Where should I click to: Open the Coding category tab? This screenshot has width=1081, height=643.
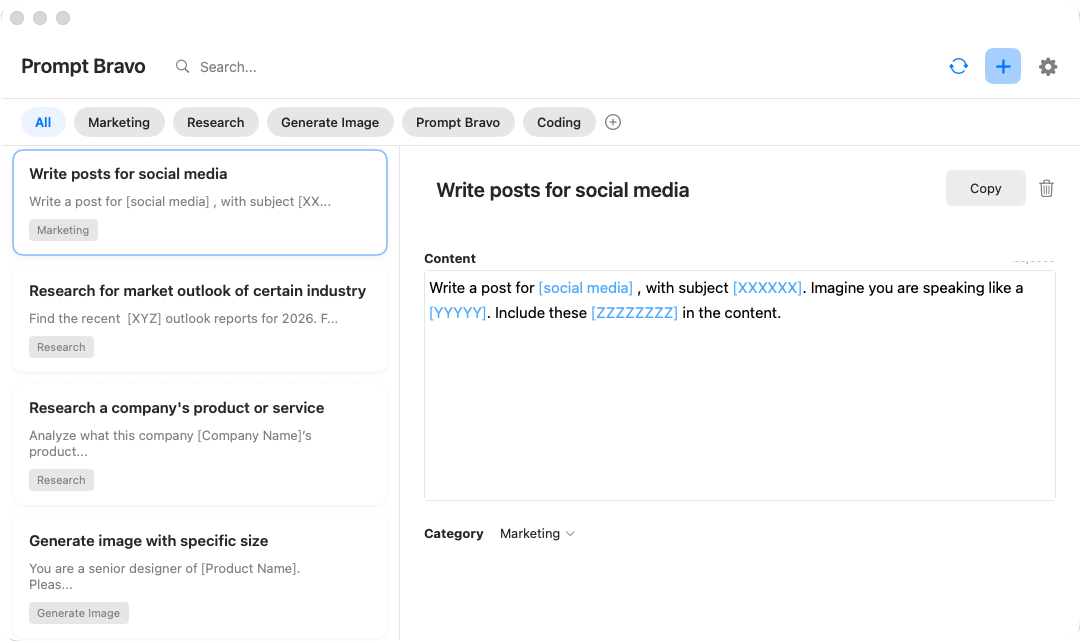pos(558,122)
